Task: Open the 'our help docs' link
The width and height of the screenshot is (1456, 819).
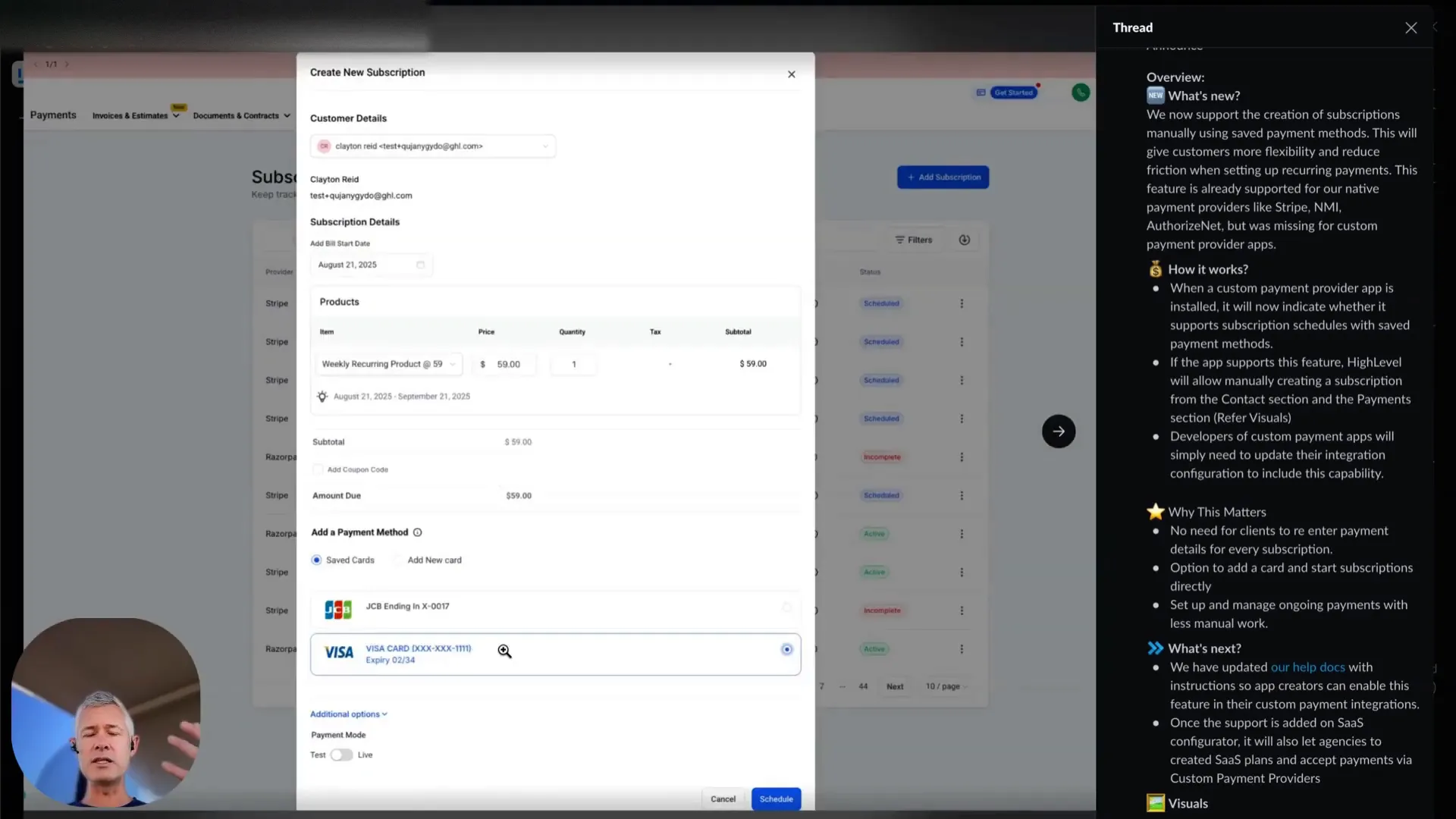Action: point(1307,667)
